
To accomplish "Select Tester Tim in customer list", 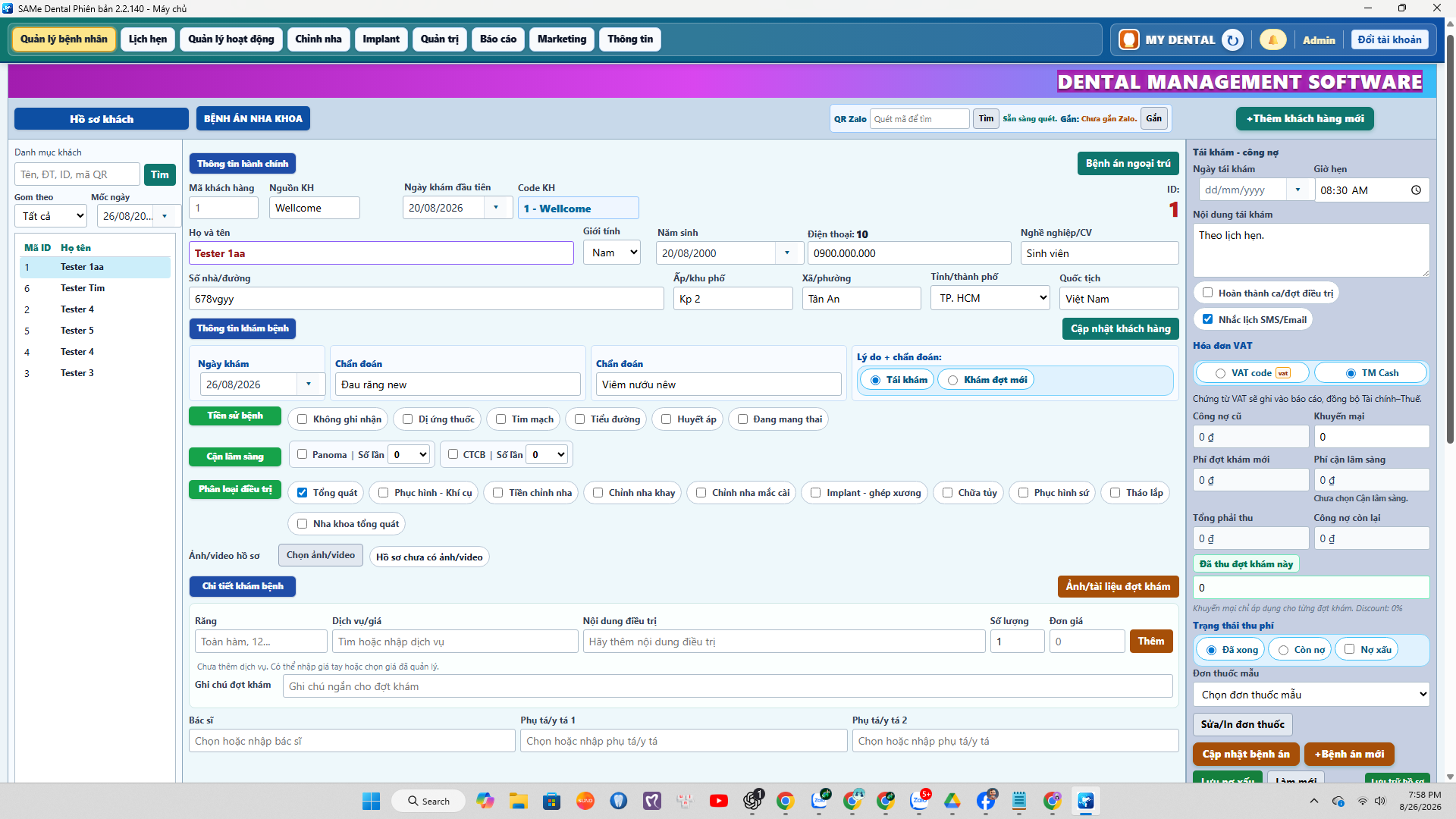I will tap(95, 288).
